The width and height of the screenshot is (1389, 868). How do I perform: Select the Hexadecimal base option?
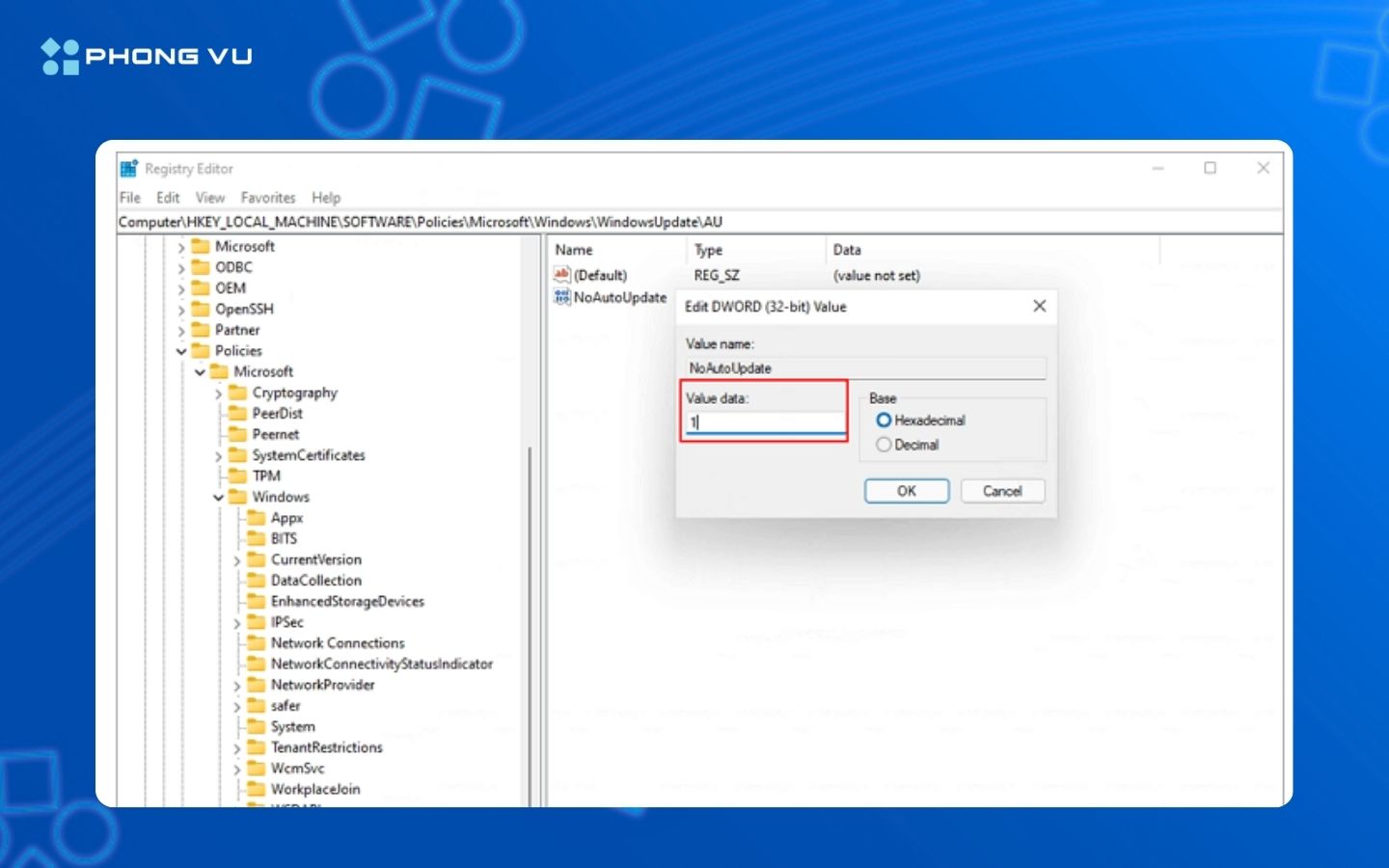[x=885, y=420]
